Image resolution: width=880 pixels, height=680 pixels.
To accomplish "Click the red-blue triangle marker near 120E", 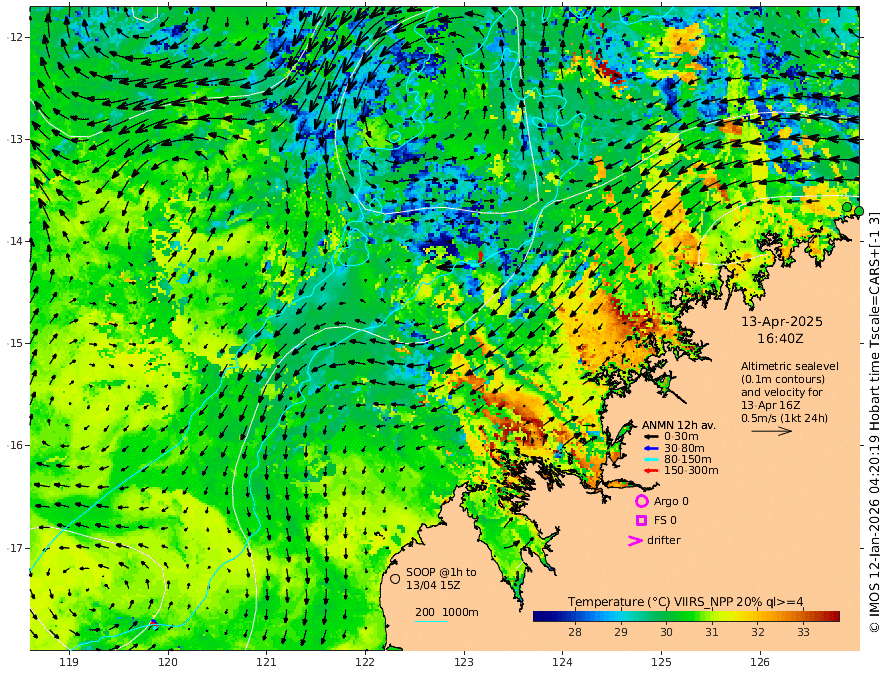I will coord(154,623).
